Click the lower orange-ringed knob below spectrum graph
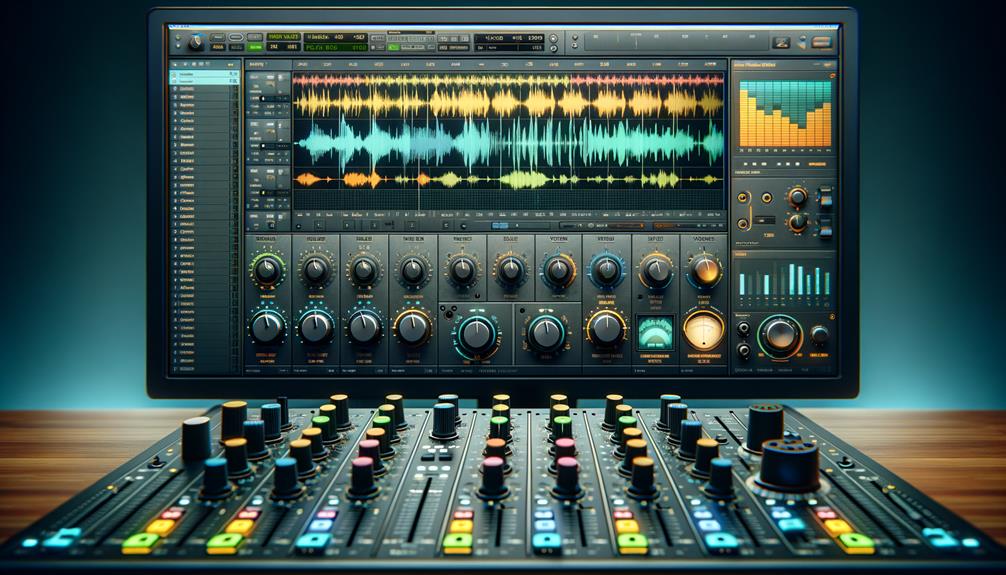 pos(797,222)
